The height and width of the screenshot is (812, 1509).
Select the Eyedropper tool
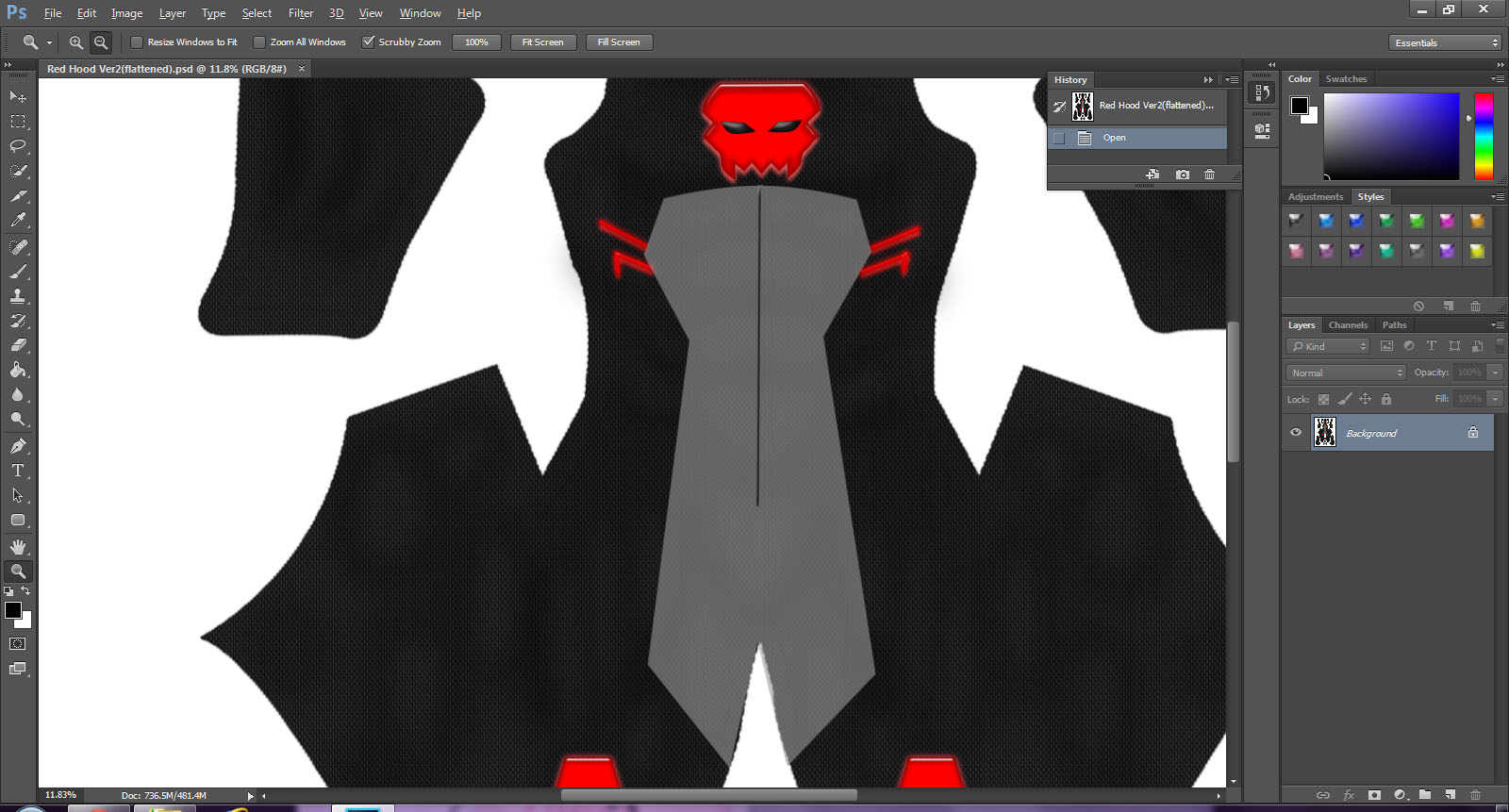17,221
